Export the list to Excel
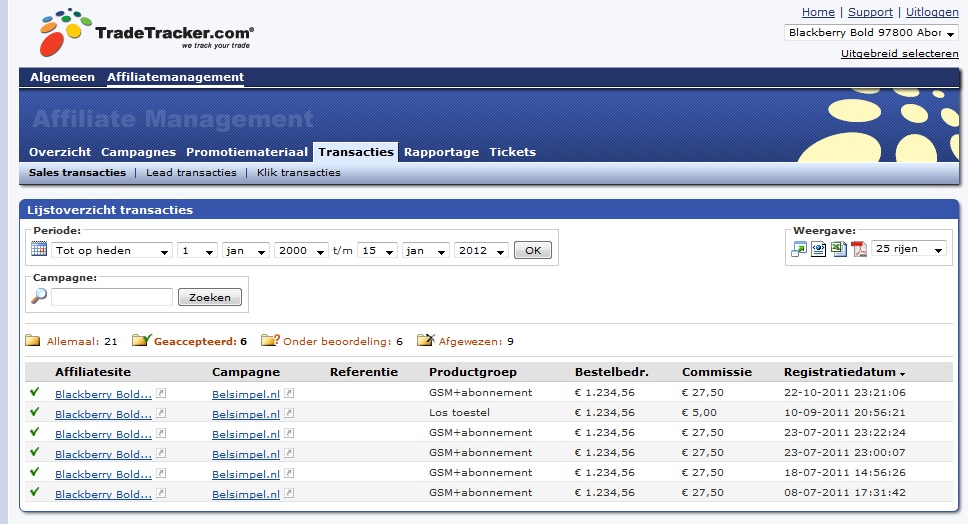The width and height of the screenshot is (968, 524). [838, 249]
